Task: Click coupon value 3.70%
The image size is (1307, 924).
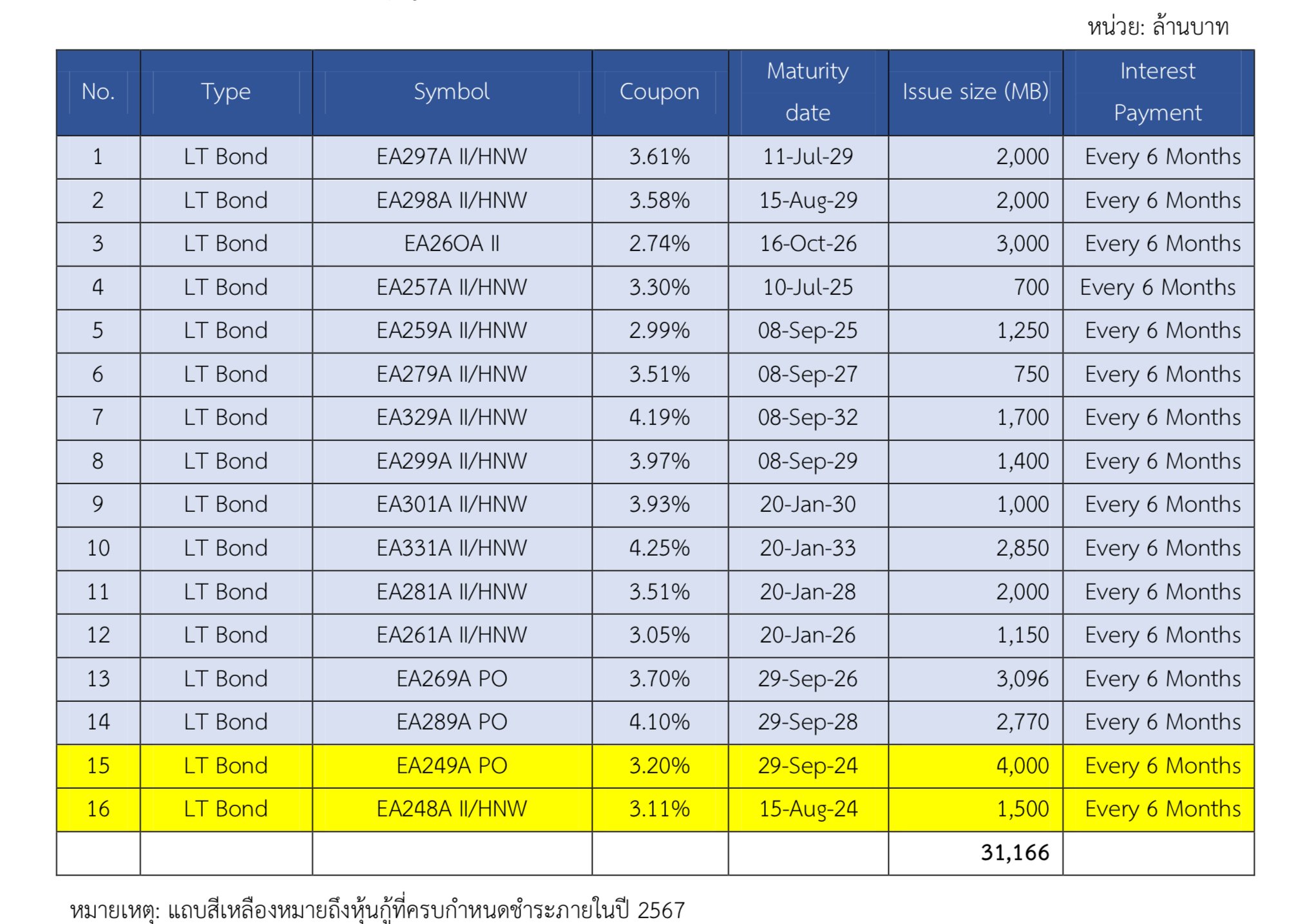Action: pos(660,679)
